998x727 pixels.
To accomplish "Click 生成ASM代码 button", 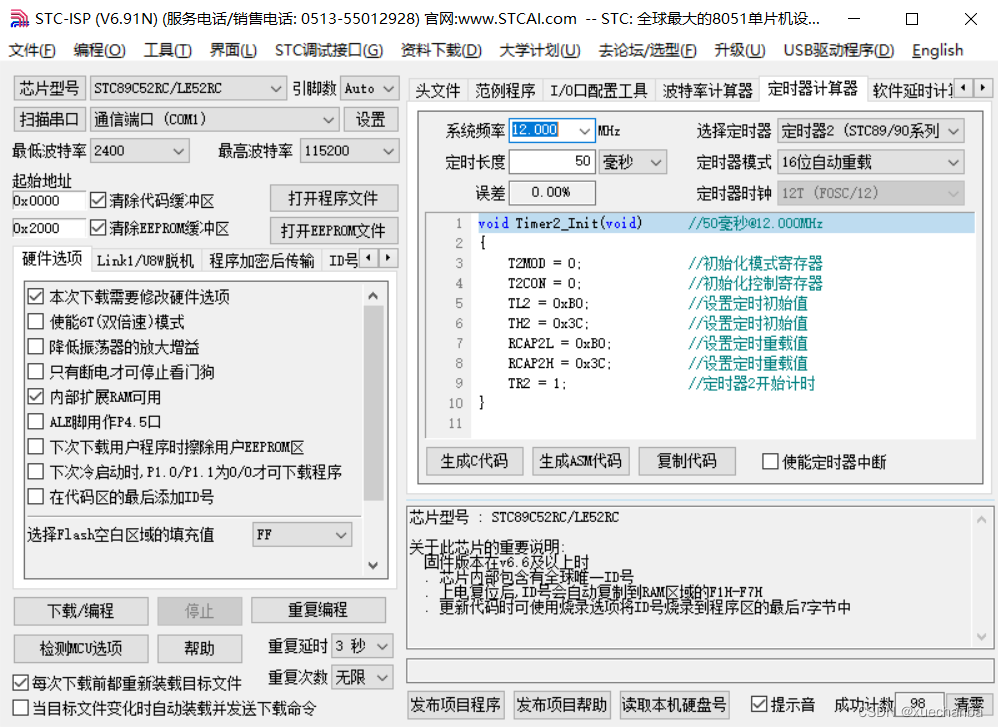I will [x=580, y=461].
